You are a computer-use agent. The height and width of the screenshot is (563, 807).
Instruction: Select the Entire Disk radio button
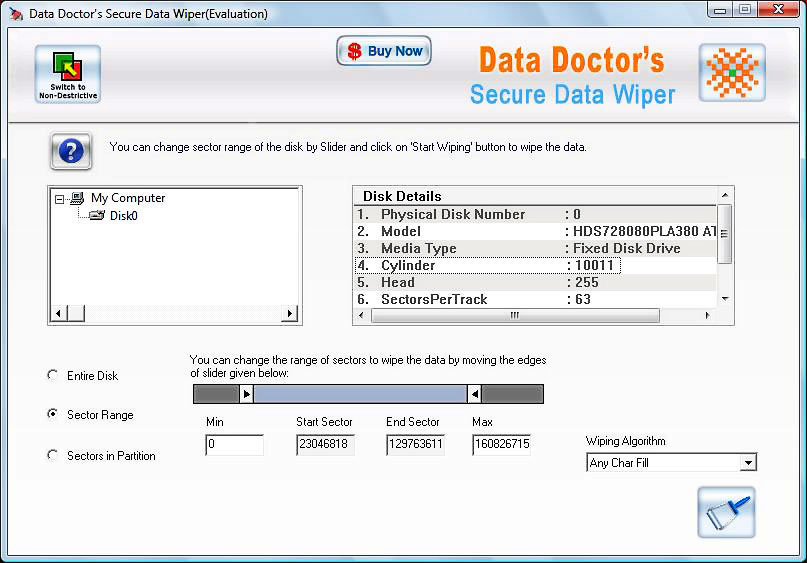52,375
